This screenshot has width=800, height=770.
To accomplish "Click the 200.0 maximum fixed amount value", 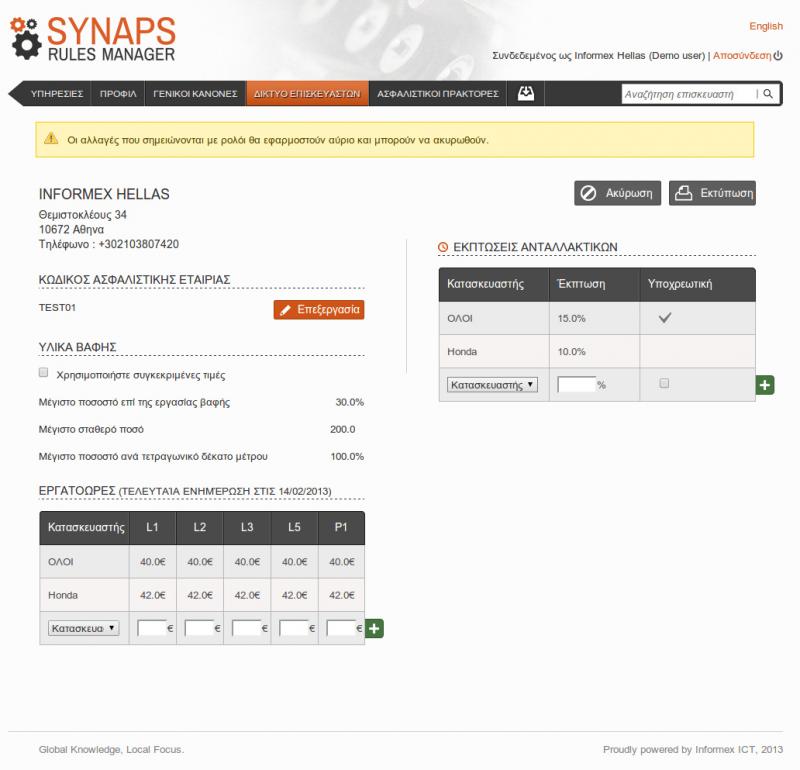I will [342, 429].
